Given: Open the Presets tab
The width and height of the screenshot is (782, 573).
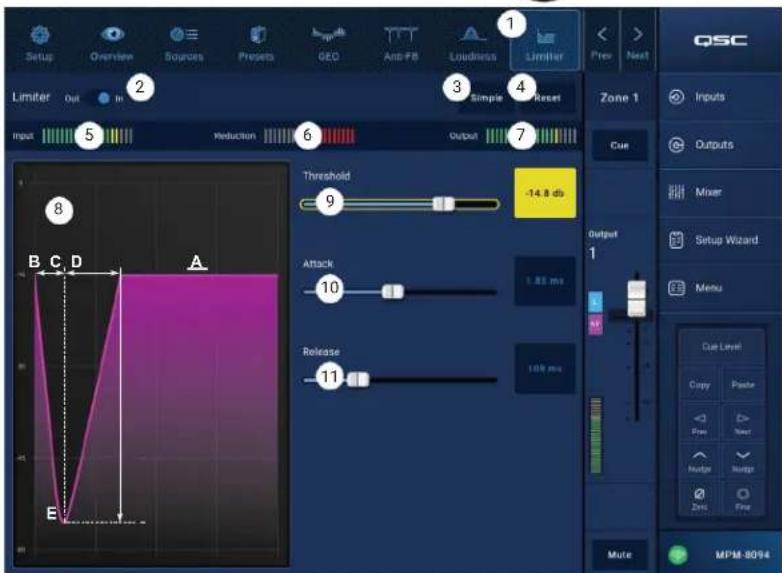Looking at the screenshot, I should (256, 42).
